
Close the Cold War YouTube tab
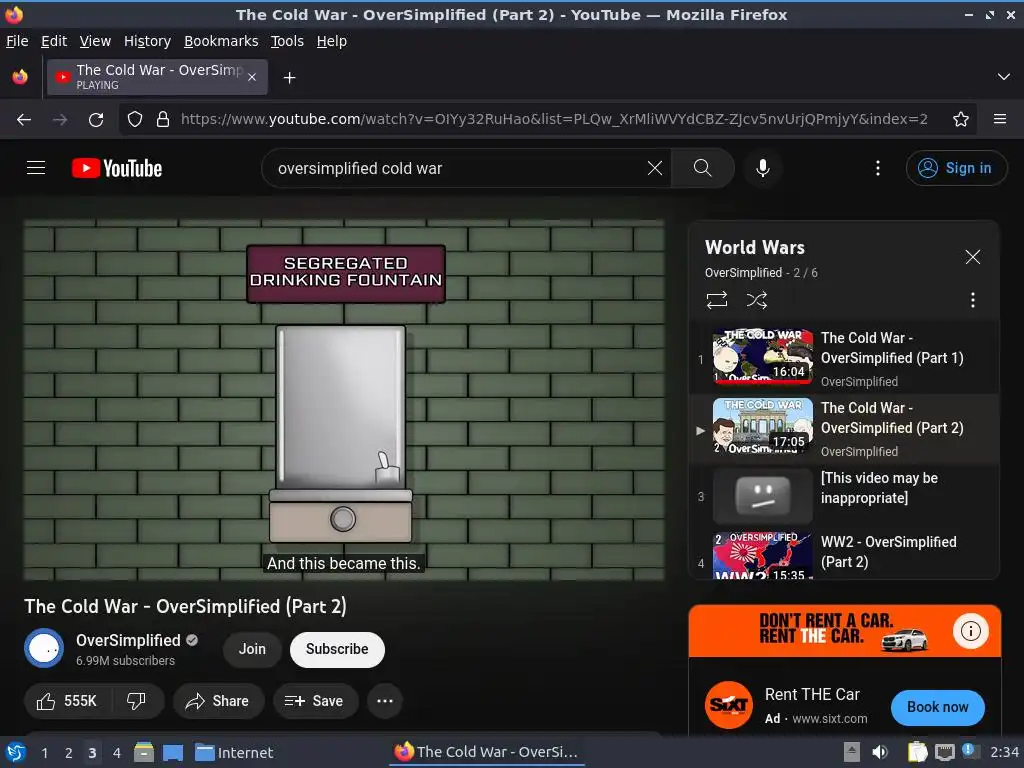(252, 77)
